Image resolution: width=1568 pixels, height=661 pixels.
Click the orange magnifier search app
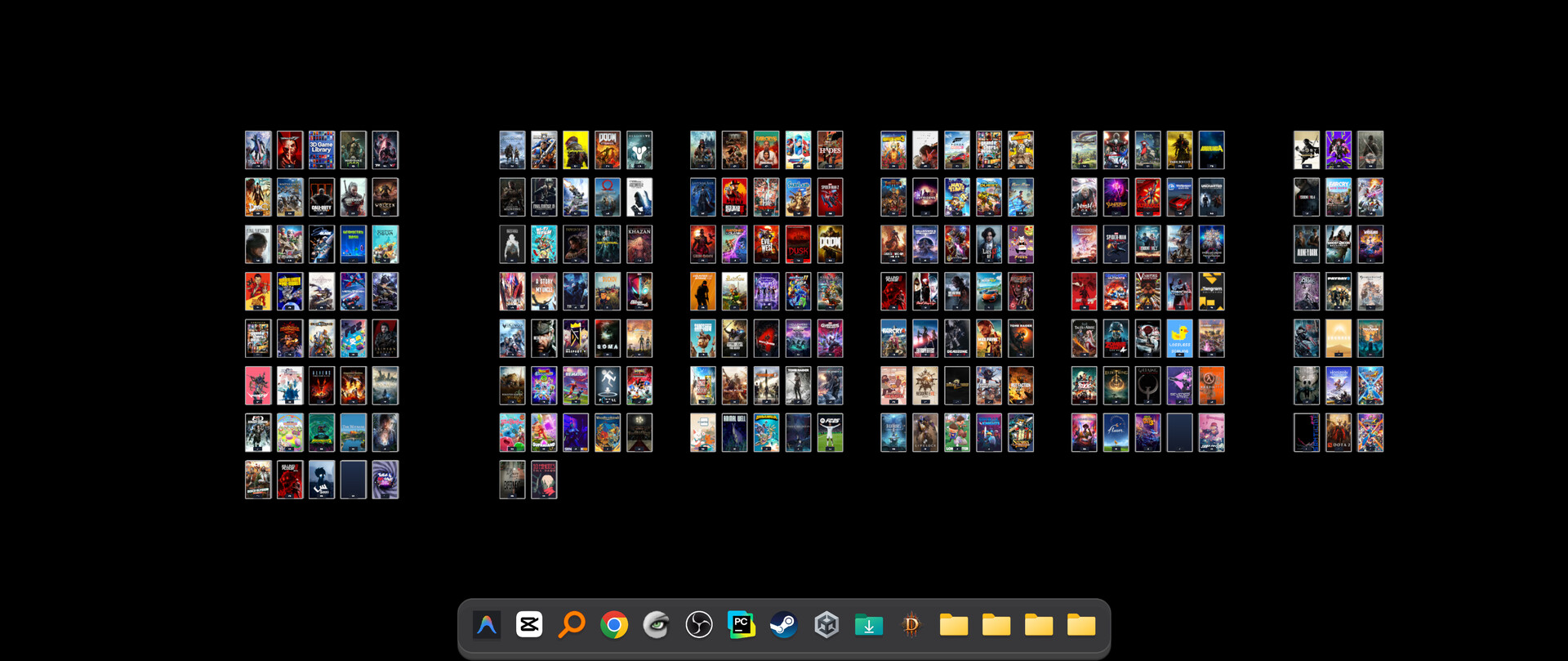coord(572,625)
